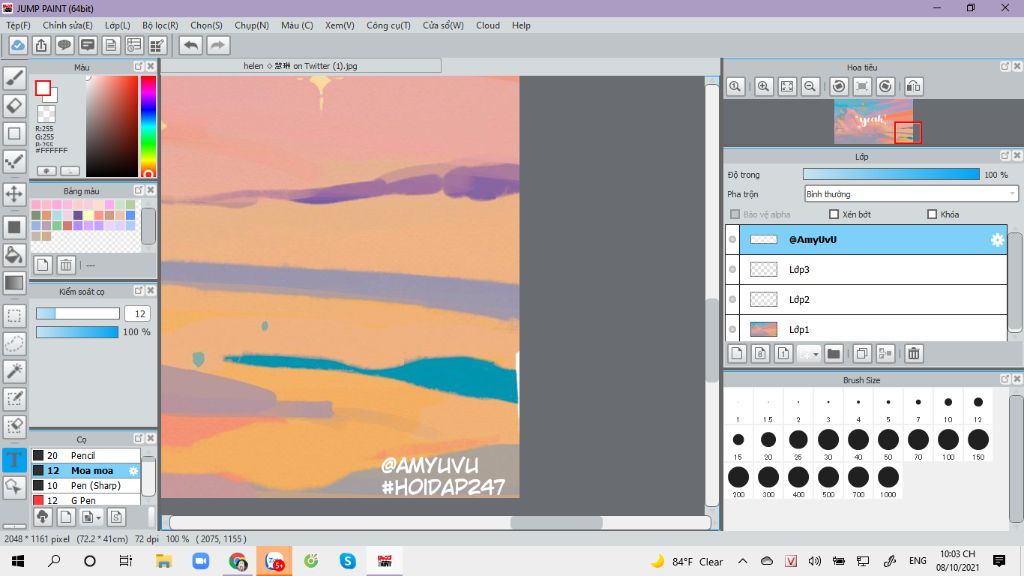Choose brush size 1000 preset

tap(888, 481)
